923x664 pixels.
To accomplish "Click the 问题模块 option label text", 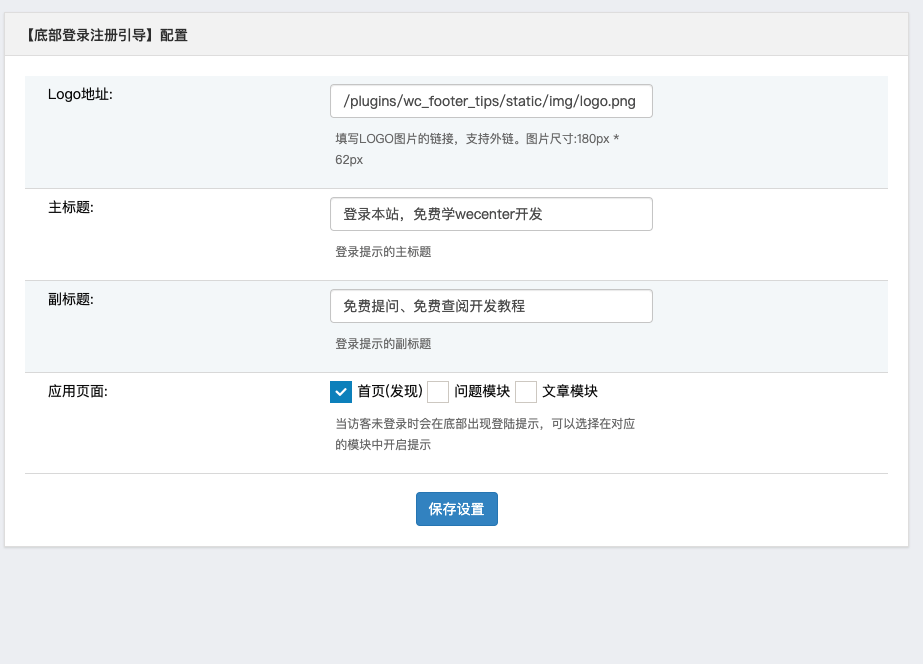I will click(482, 391).
